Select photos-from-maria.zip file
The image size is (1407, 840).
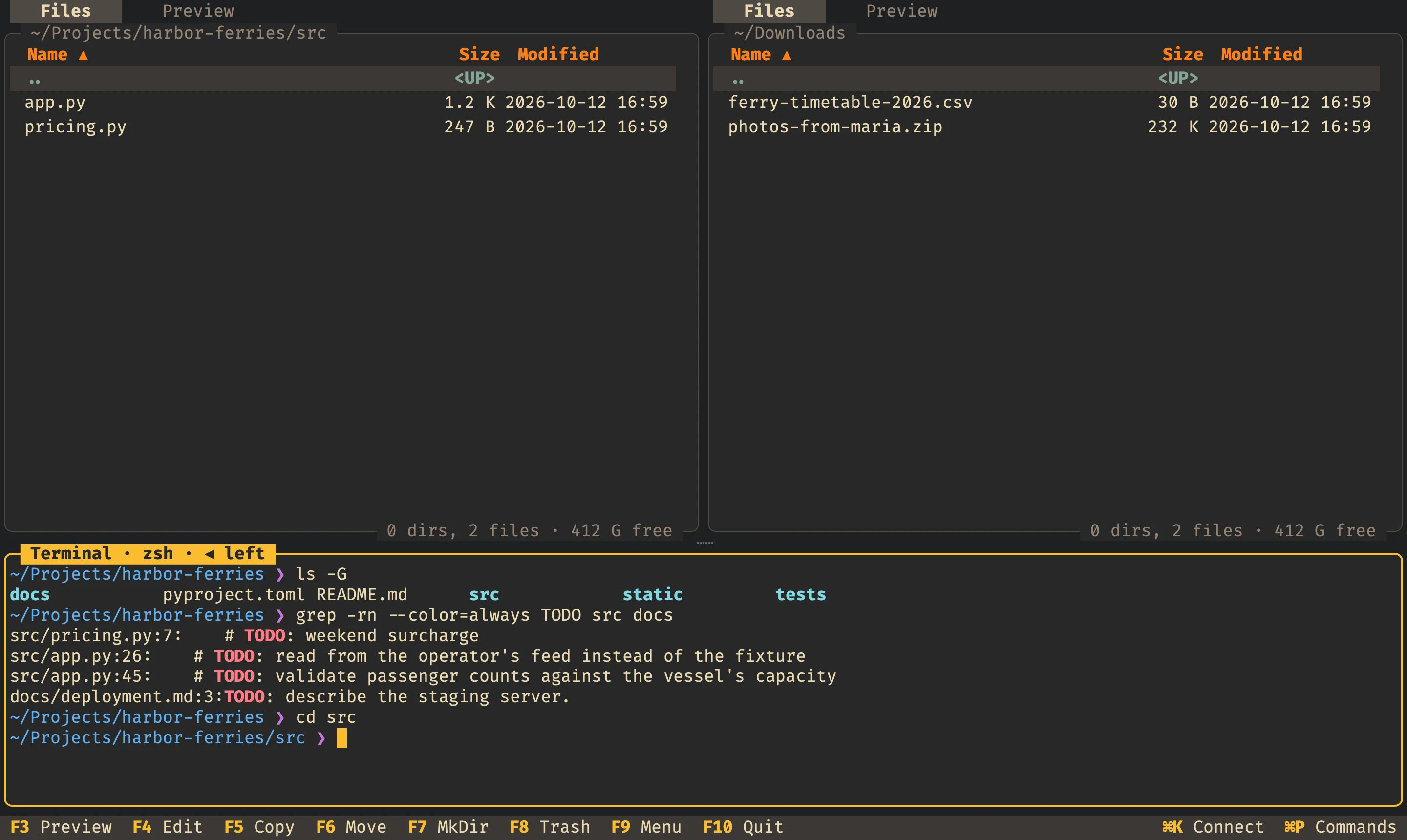coord(1046,127)
